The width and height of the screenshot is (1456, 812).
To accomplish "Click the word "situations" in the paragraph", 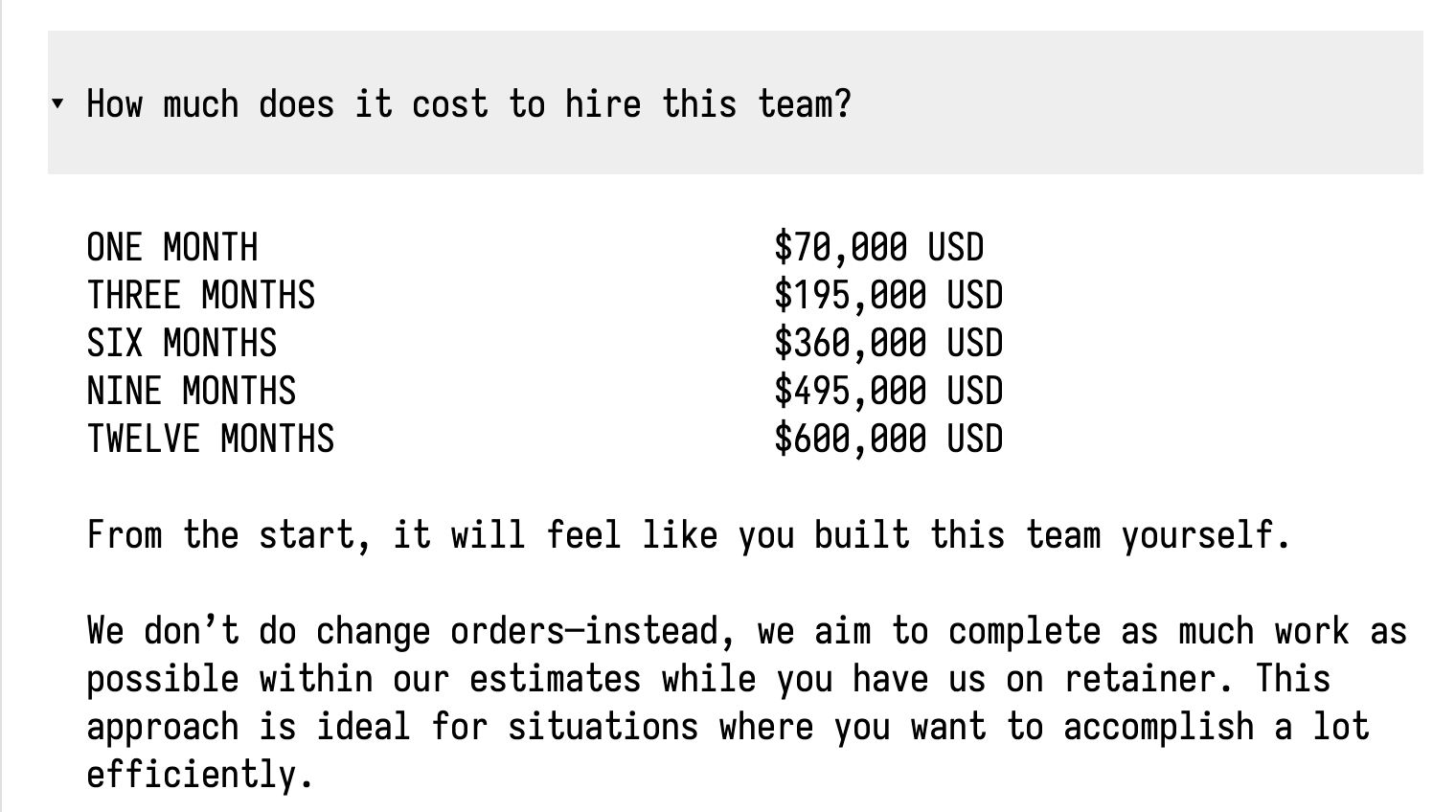I will (x=603, y=727).
